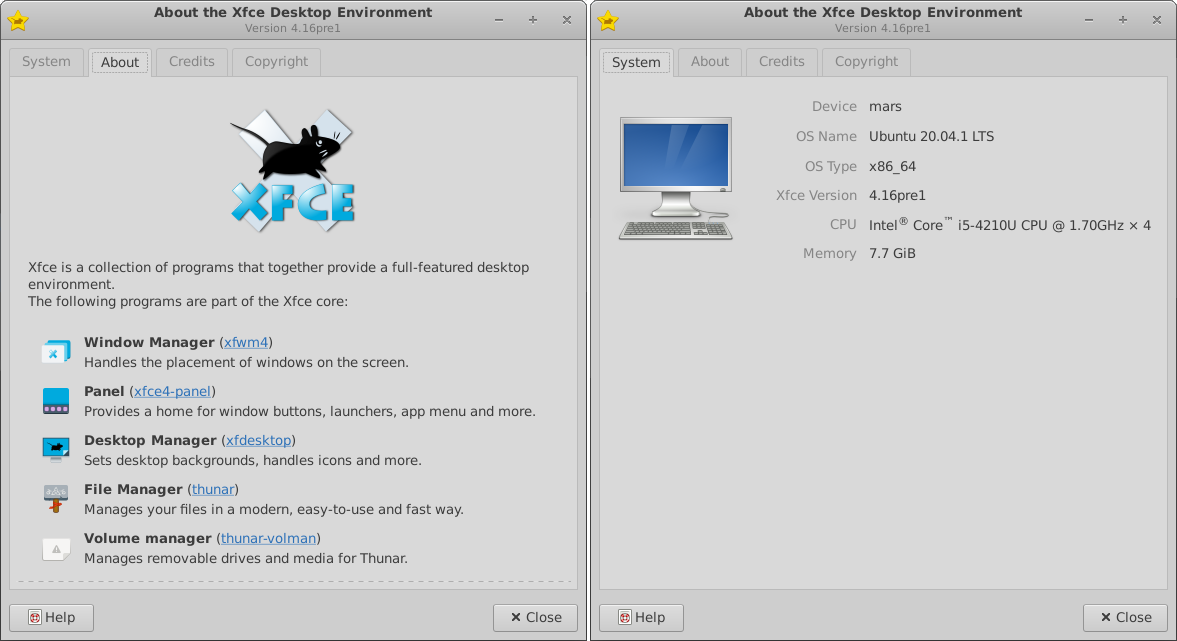Open the About tab in right window
The image size is (1177, 641).
click(x=710, y=62)
